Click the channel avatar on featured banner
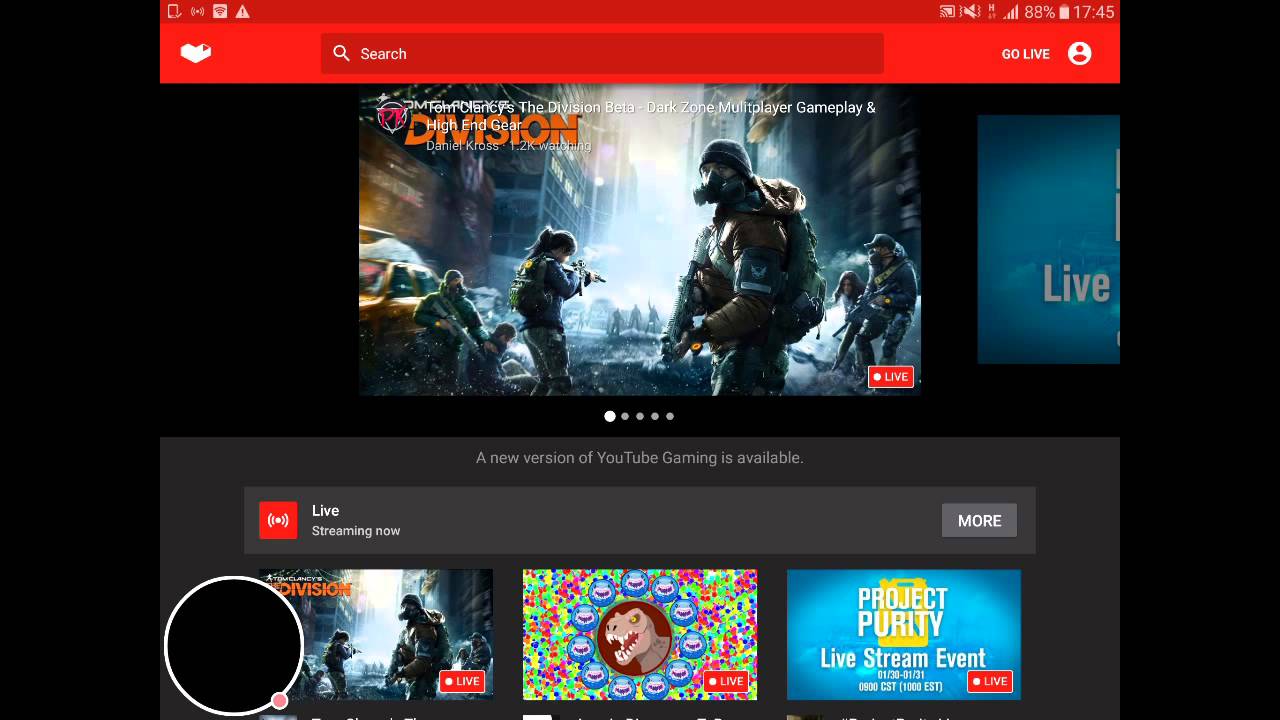1280x720 pixels. coord(392,117)
